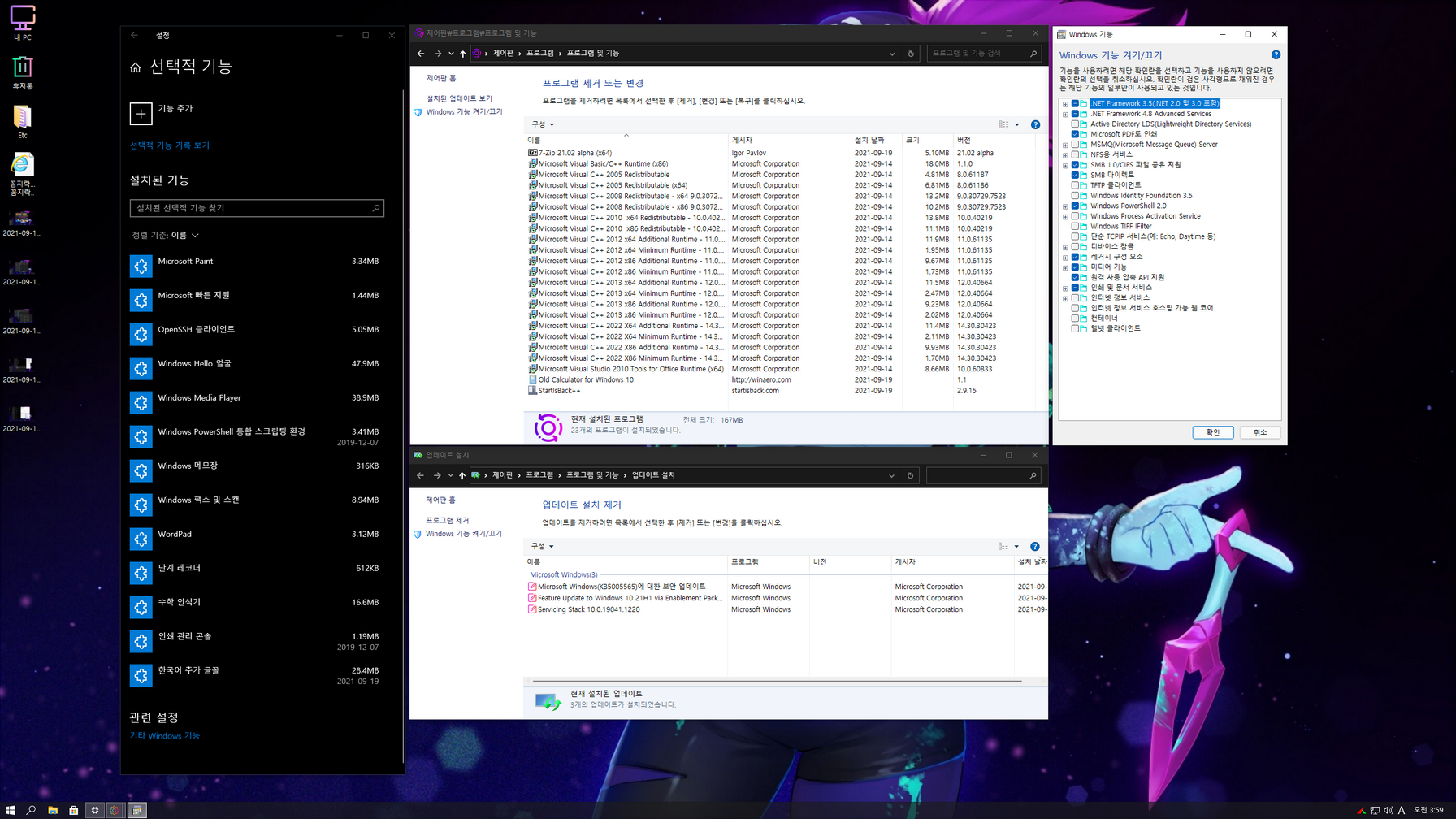This screenshot has width=1456, height=819.
Task: Click the volume icon in system tray
Action: (x=1389, y=810)
